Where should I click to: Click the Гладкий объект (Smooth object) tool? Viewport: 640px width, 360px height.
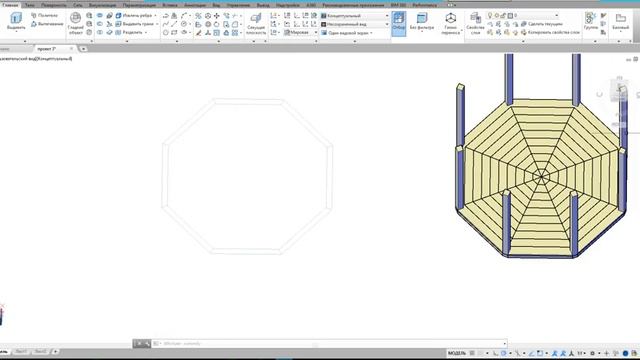point(76,23)
